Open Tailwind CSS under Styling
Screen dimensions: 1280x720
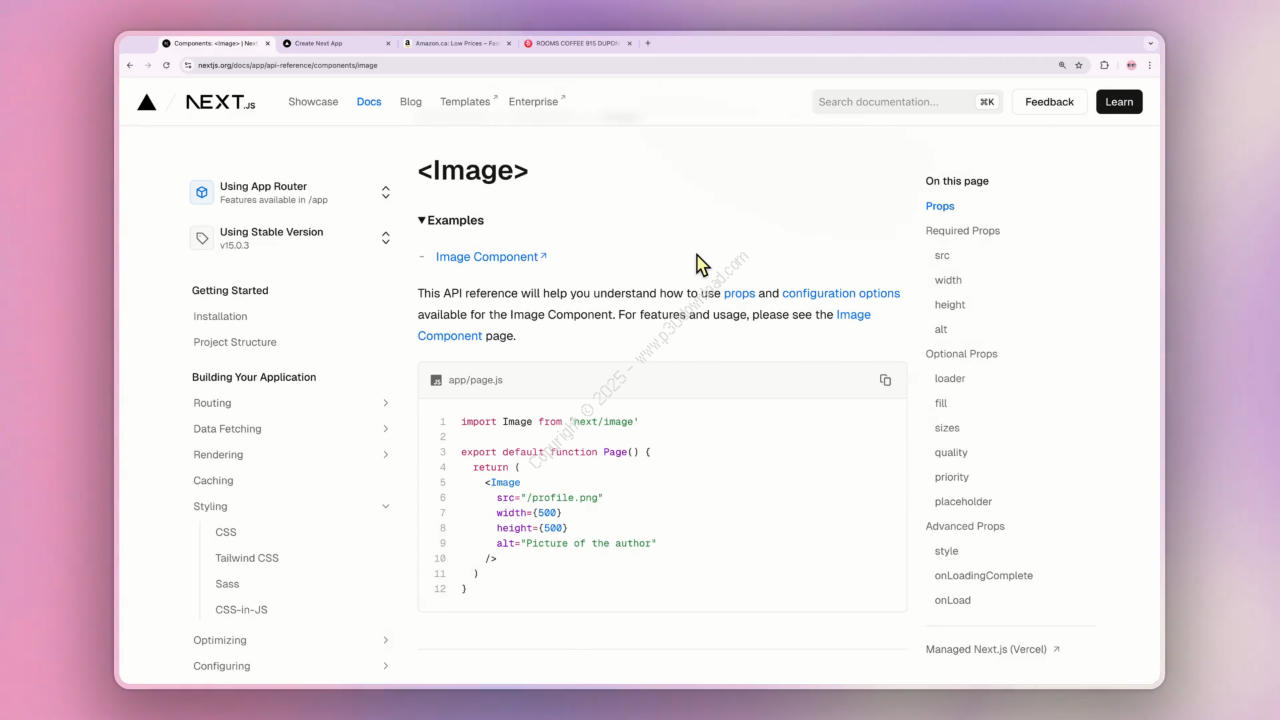247,558
